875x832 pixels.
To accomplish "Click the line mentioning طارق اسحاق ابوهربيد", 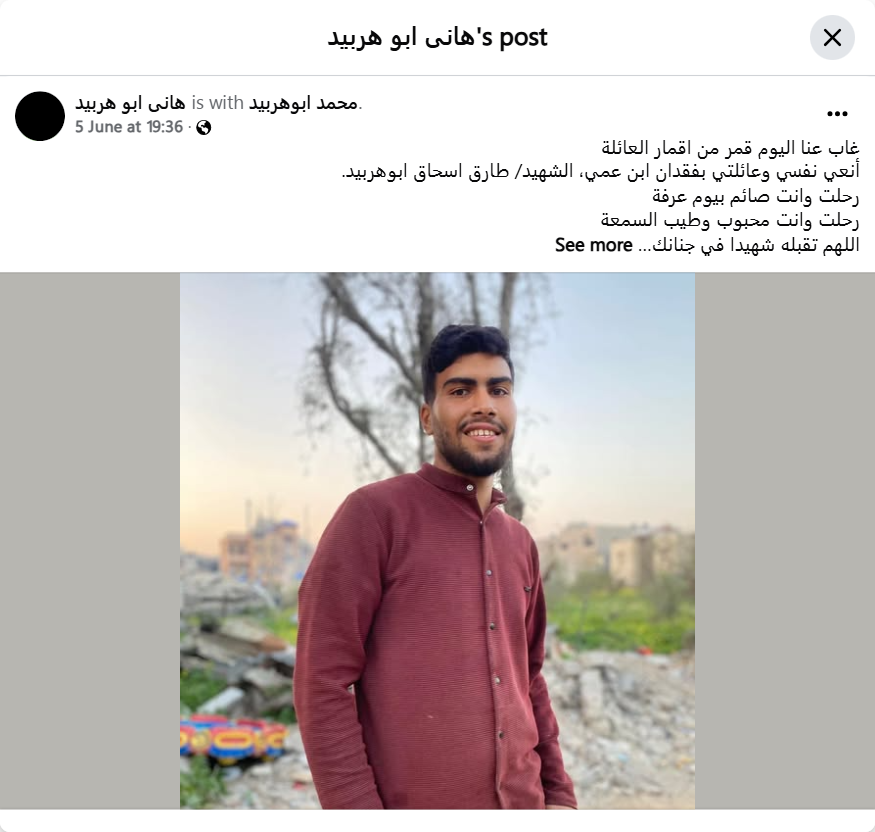I will coord(600,172).
